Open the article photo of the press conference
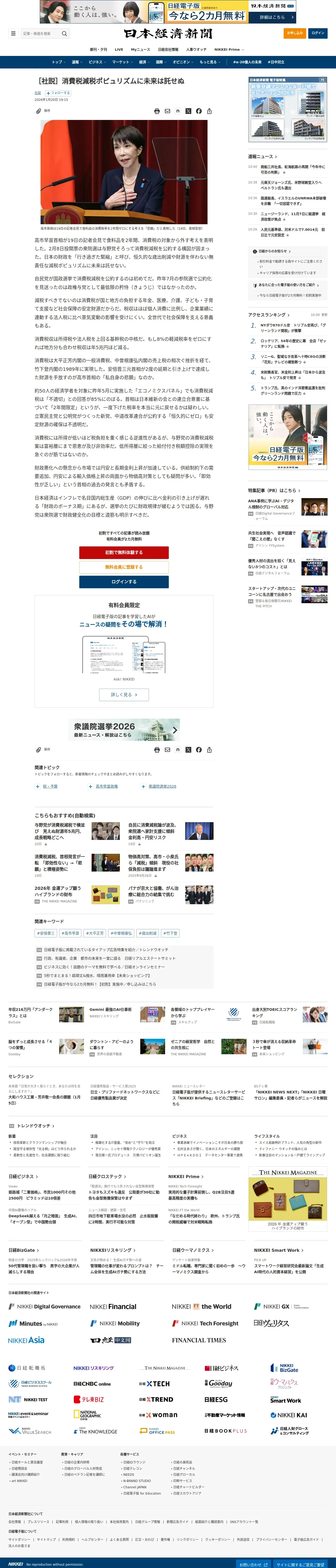This screenshot has height=1568, width=336. click(124, 172)
